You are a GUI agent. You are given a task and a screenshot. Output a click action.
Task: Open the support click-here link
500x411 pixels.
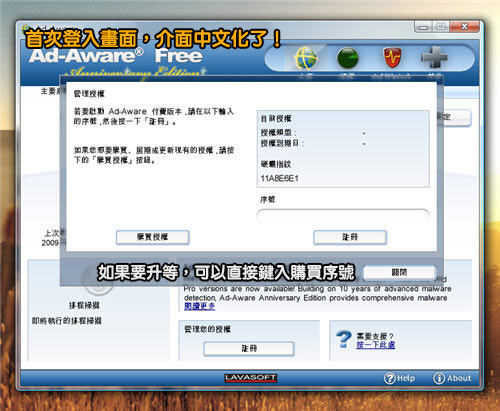[376, 345]
